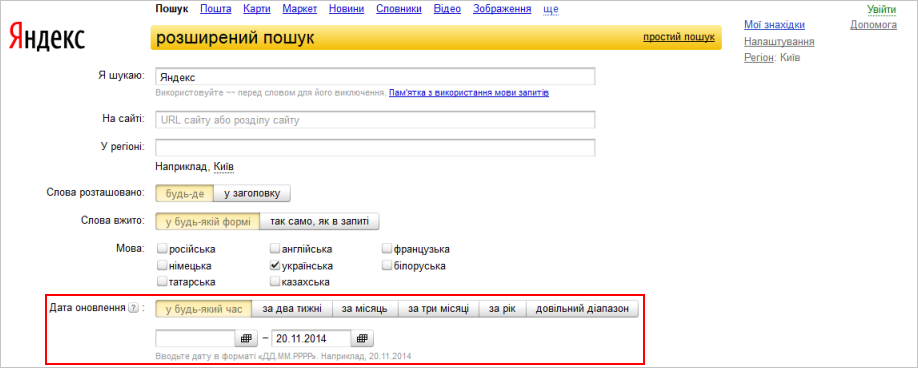
Task: Uncheck the українська language box
Action: (275, 266)
